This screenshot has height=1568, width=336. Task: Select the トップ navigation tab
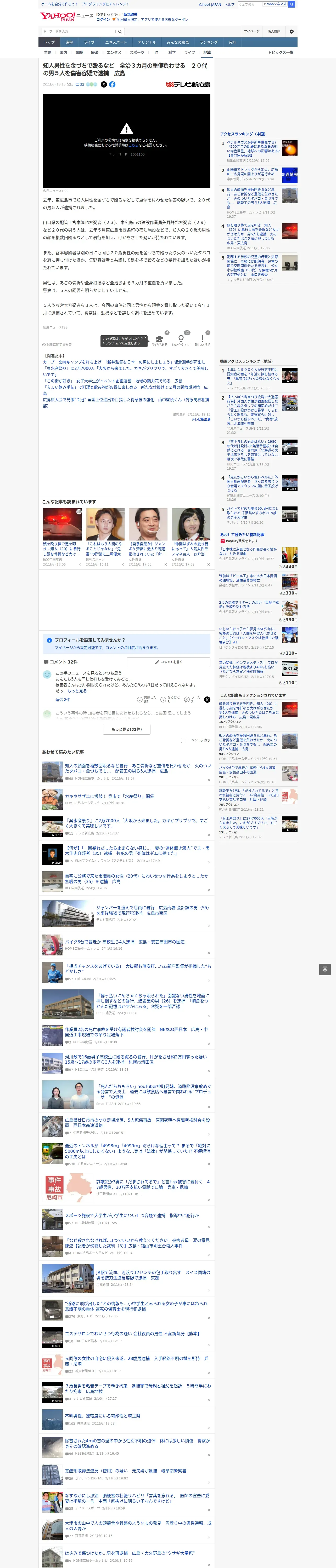(x=49, y=43)
